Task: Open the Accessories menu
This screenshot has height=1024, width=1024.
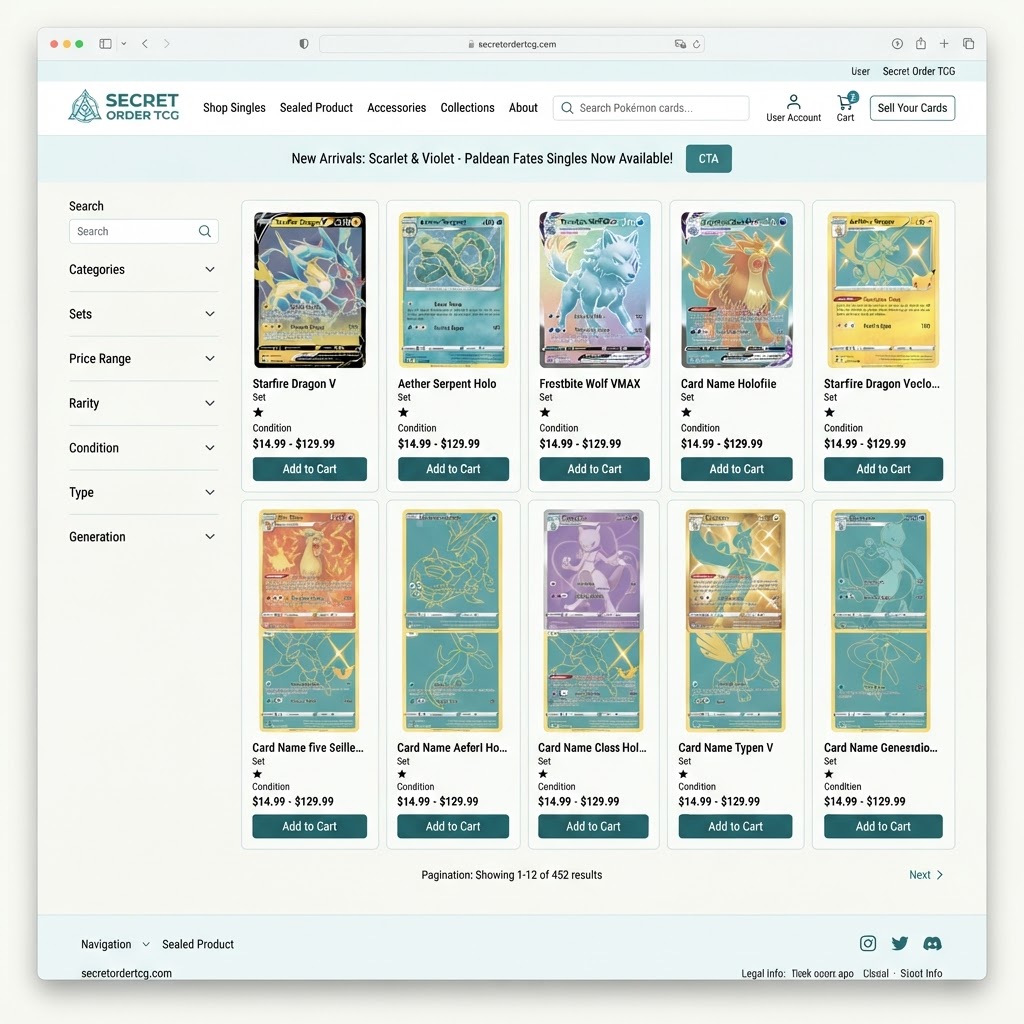Action: 396,108
